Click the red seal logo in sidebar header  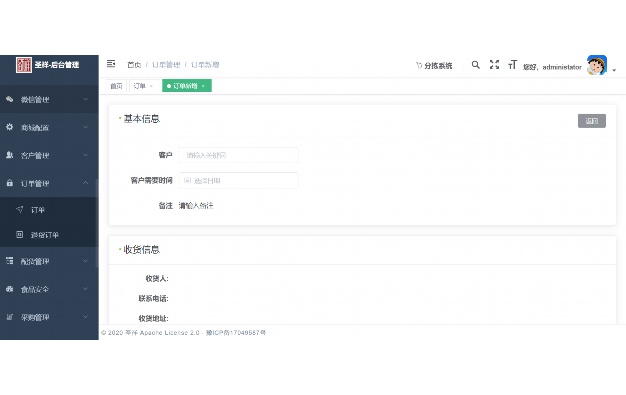[24, 65]
